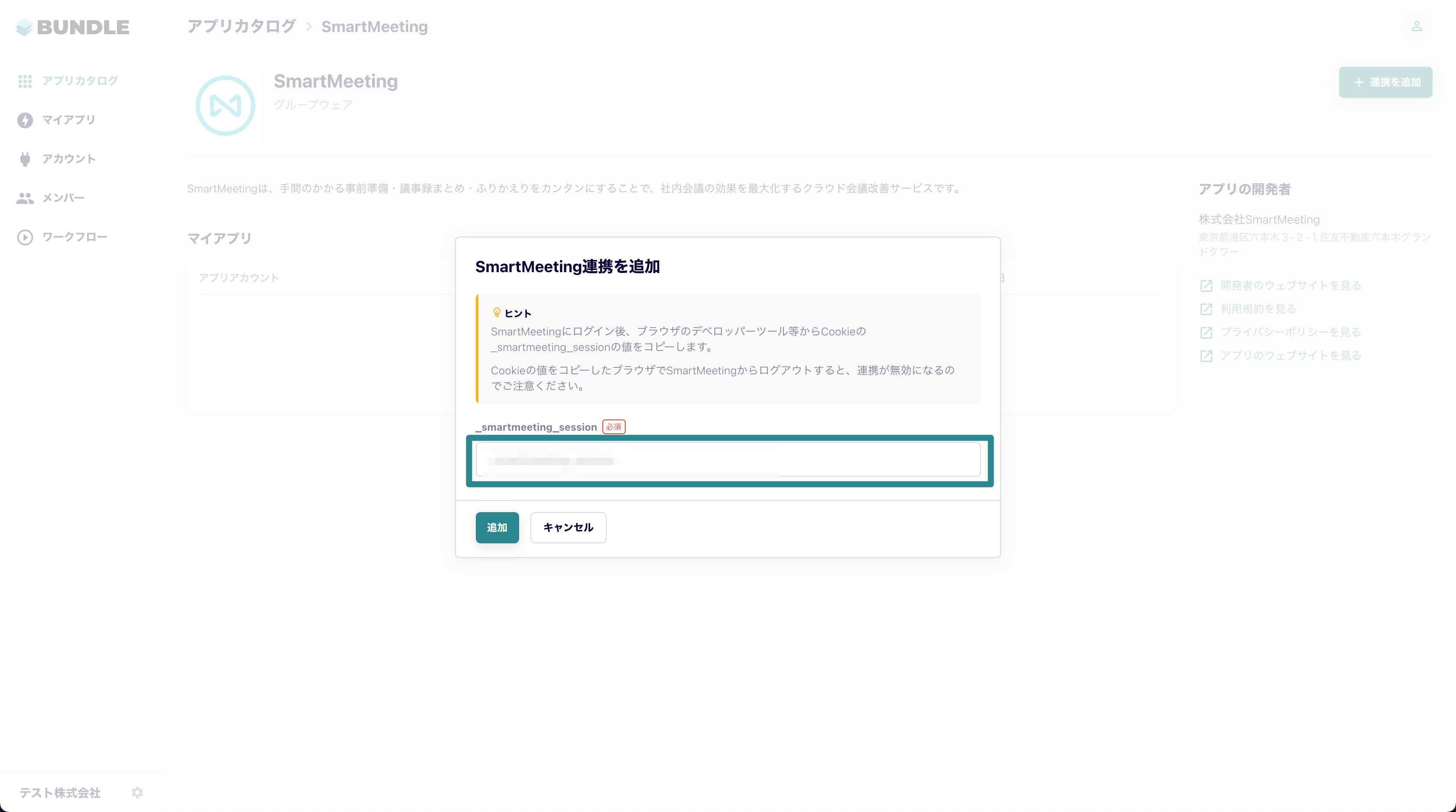Click the SmartMeeting app logo
Screen dimensions: 1456x812
point(225,106)
